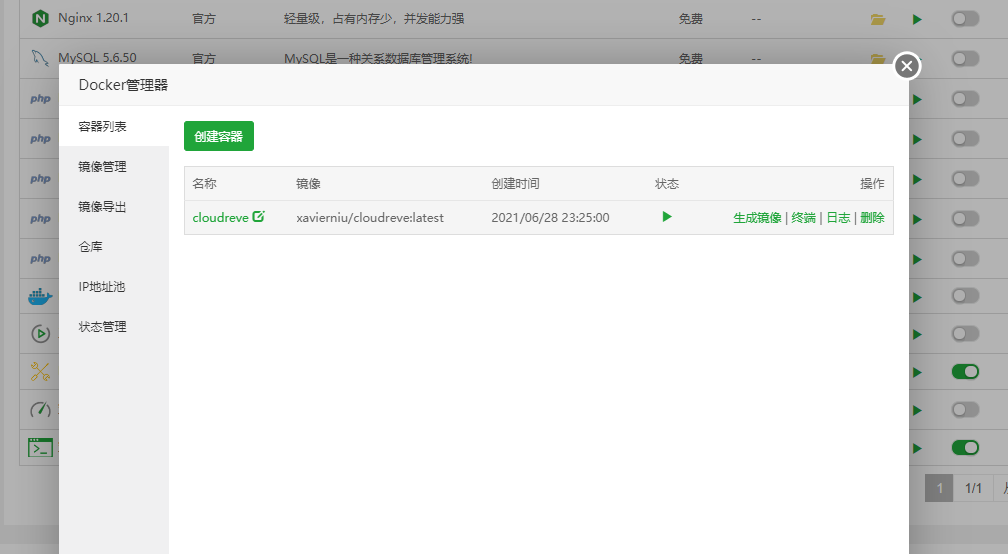Click the play arrow in circled-play row
This screenshot has width=1008, height=554.
pos(917,334)
